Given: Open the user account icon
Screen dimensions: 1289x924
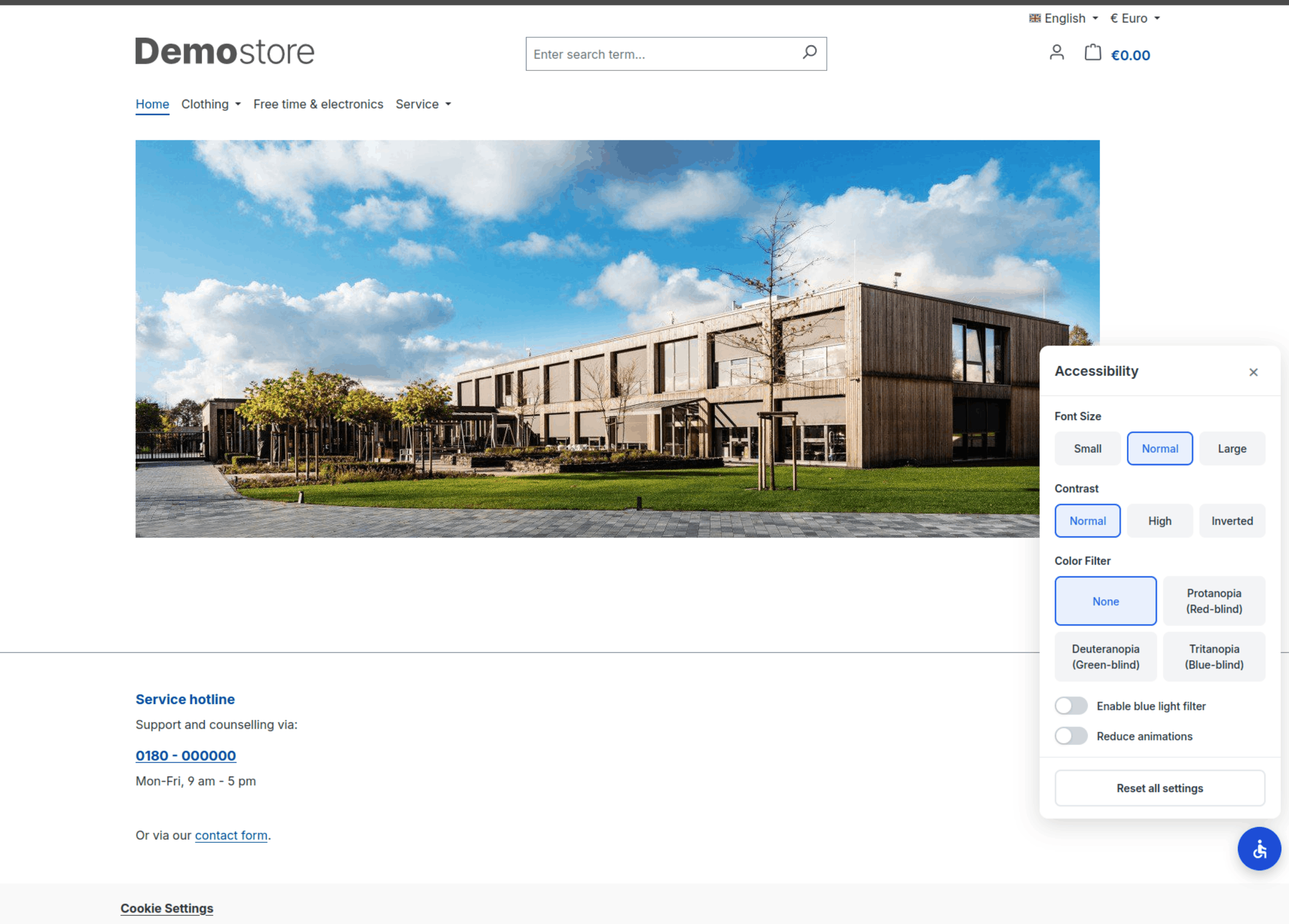Looking at the screenshot, I should click(x=1057, y=53).
